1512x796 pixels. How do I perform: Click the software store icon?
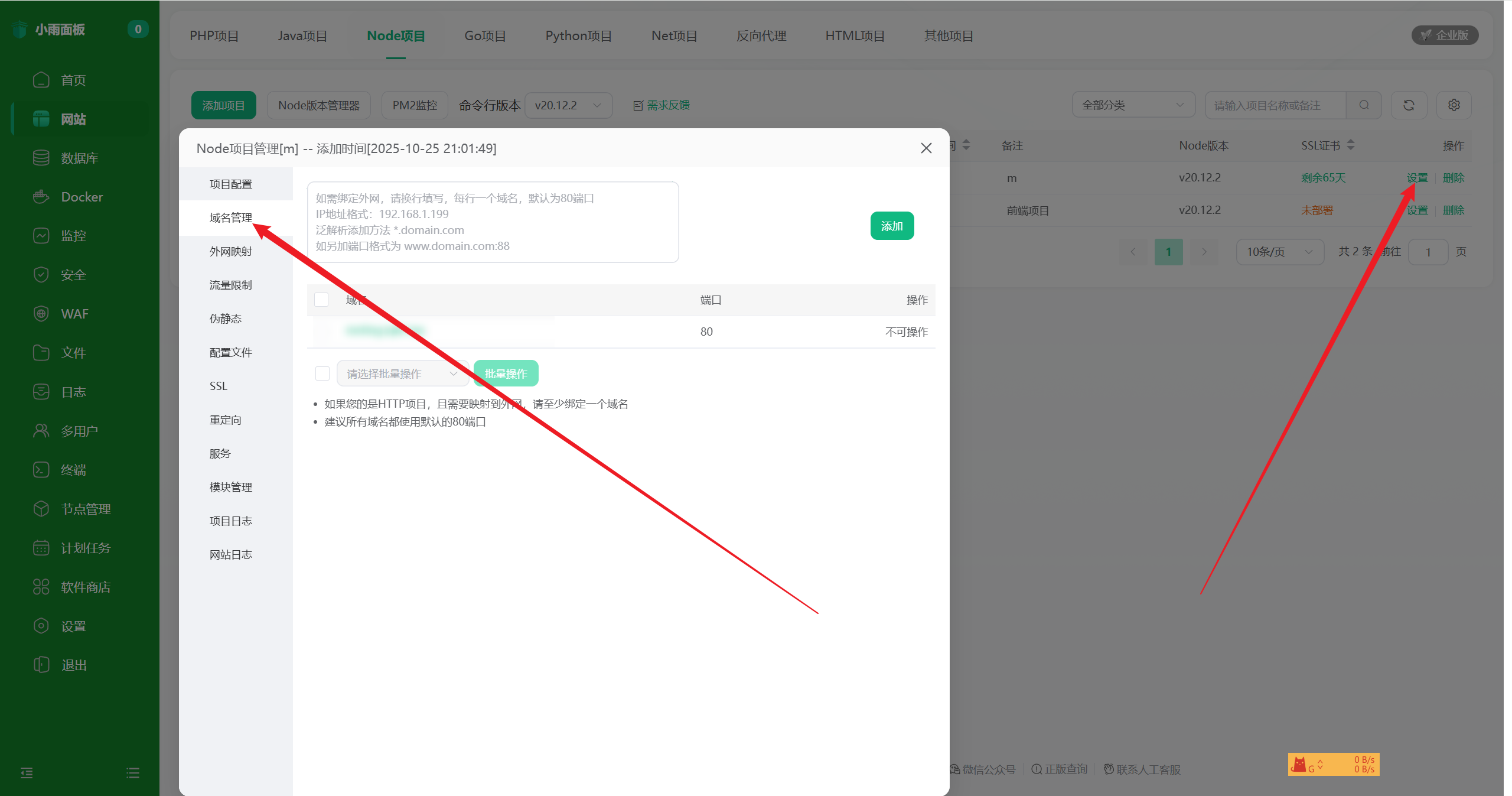(x=41, y=587)
